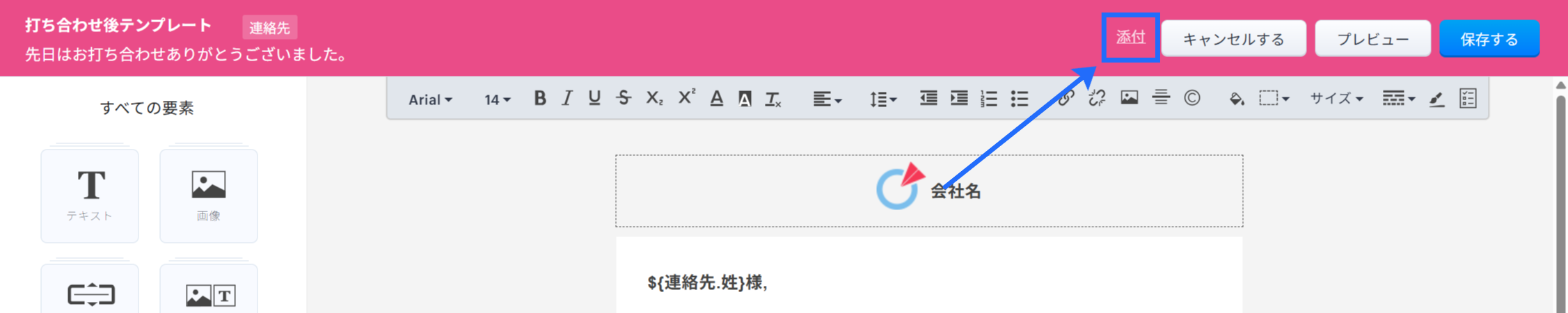Toggle underline text formatting

pos(594,98)
